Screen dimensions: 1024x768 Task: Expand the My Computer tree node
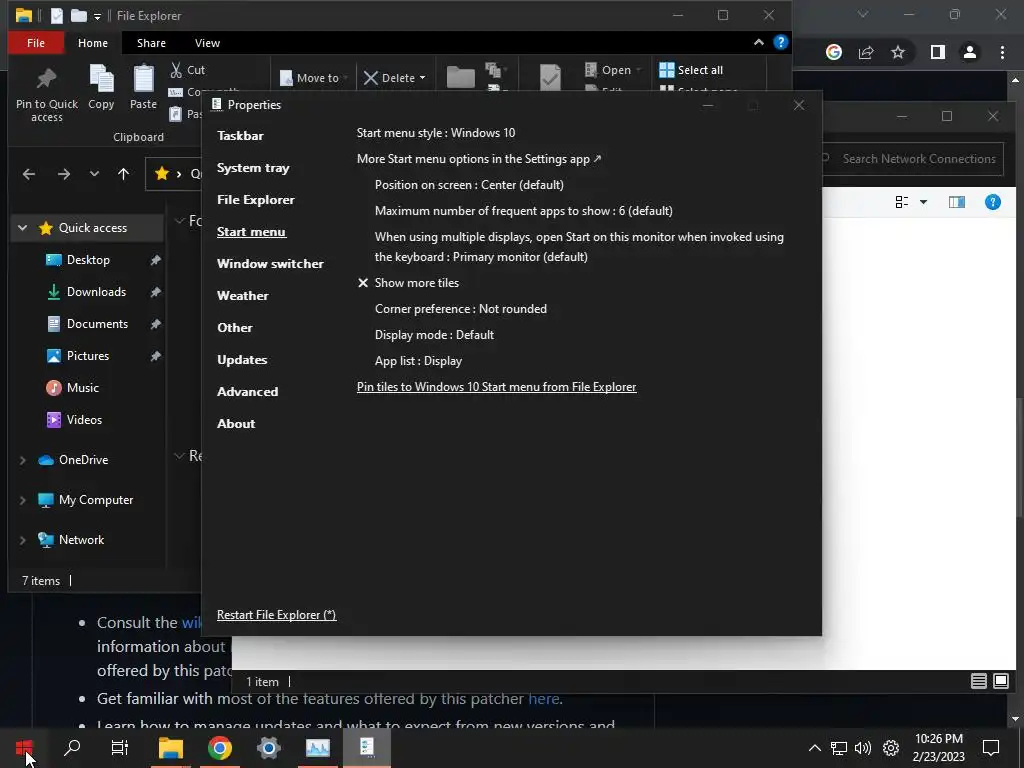(x=23, y=500)
